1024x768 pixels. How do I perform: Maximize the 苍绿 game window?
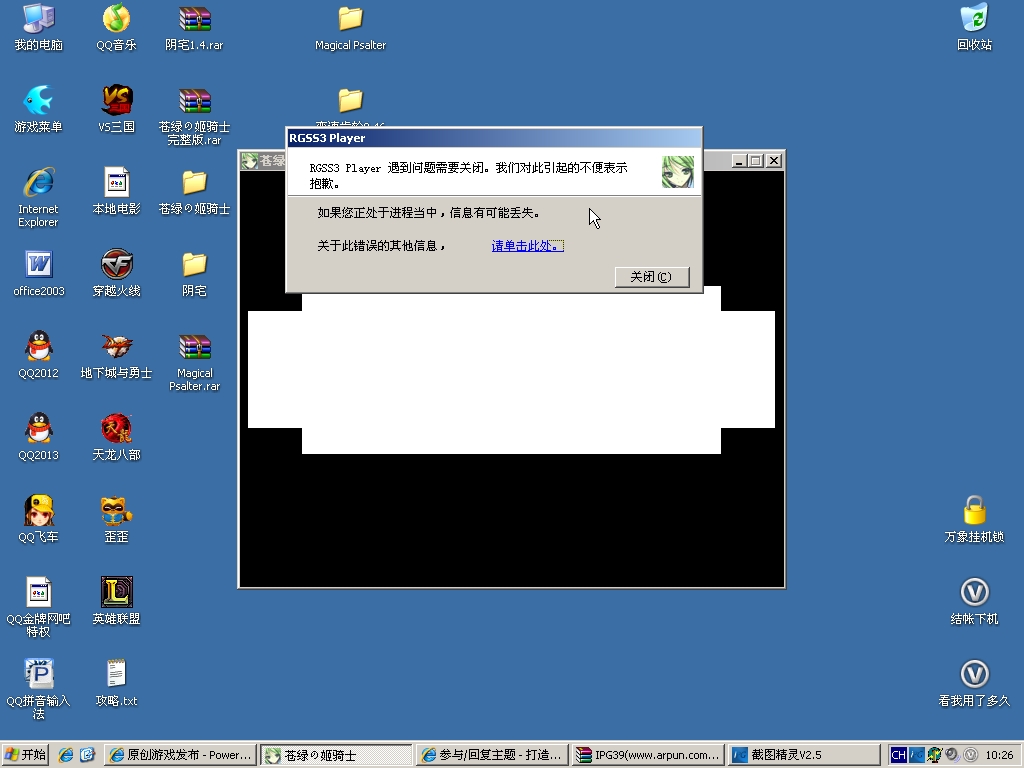click(756, 161)
